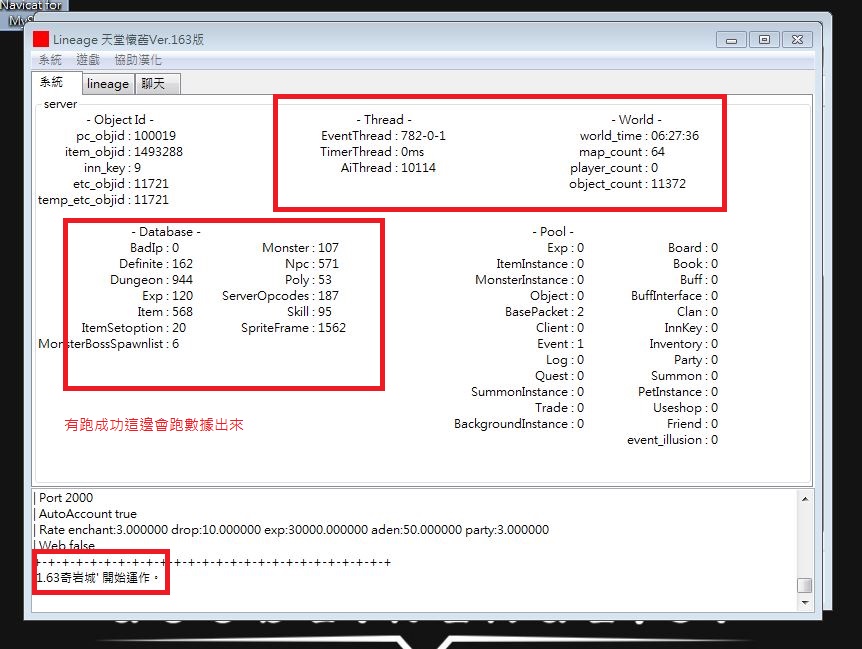Click 'ItemSetoption : 20' database entry
The height and width of the screenshot is (649, 862).
[x=134, y=328]
